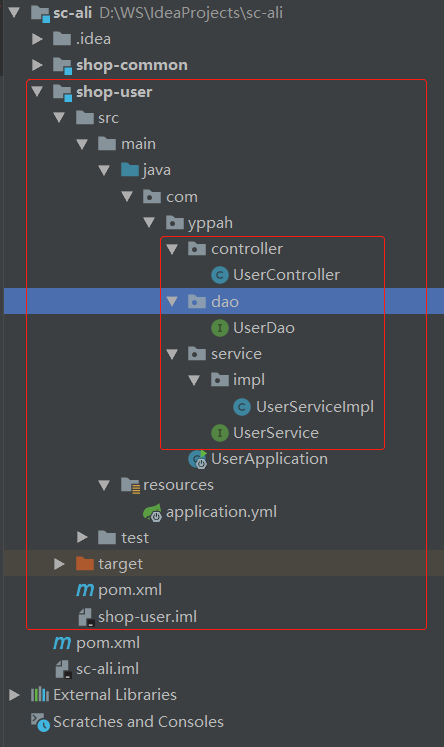This screenshot has width=444, height=747.
Task: Select the UserServiceImpl class
Action: tap(314, 407)
